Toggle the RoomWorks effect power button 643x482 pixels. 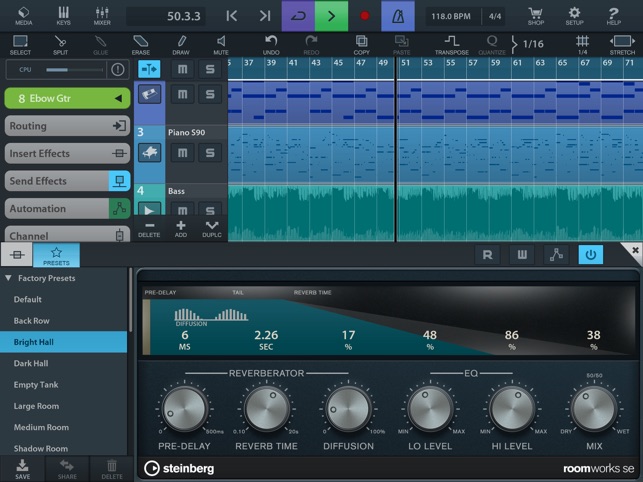coord(590,255)
